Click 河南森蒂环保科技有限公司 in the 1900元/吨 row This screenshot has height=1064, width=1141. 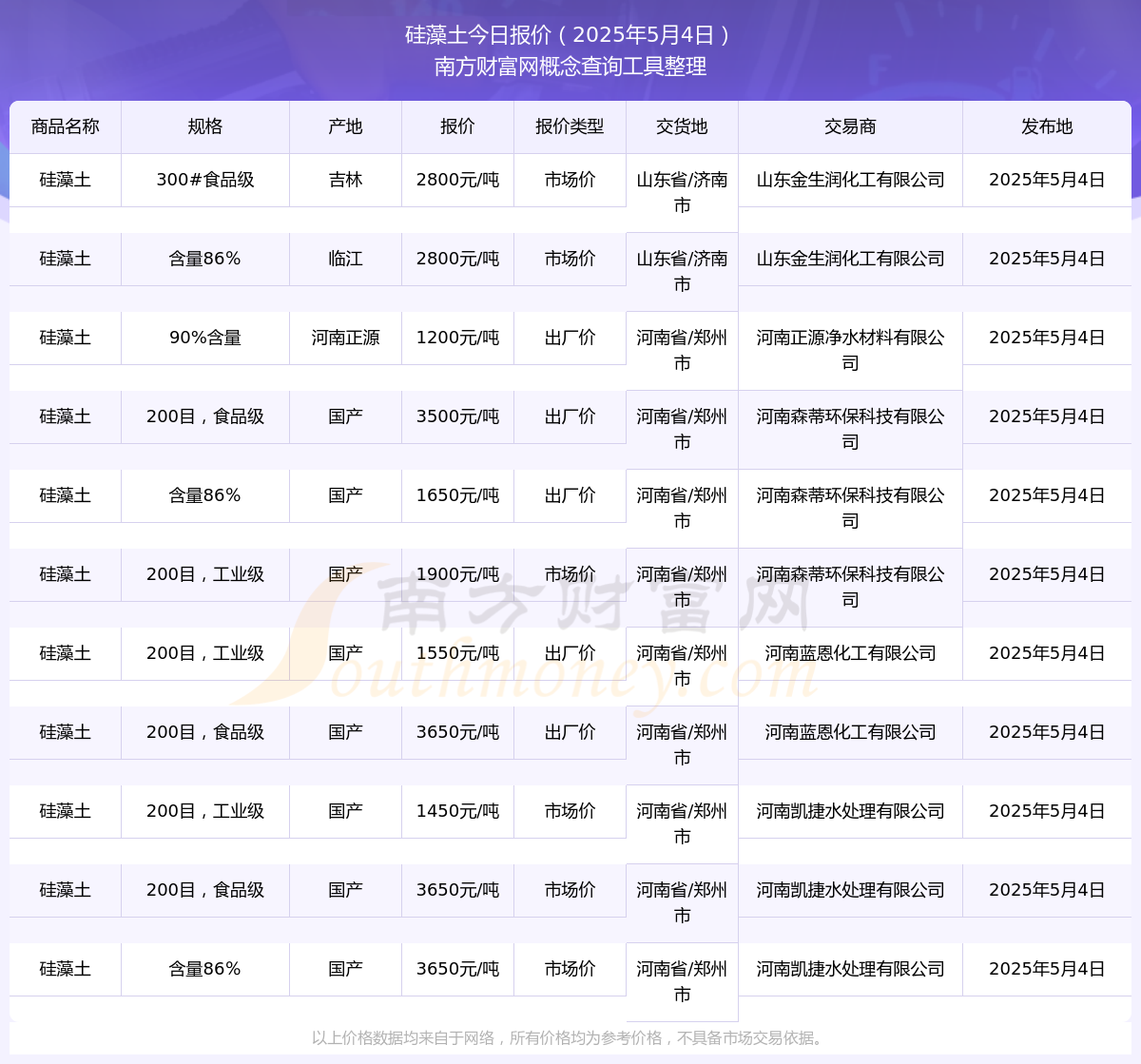pos(851,587)
